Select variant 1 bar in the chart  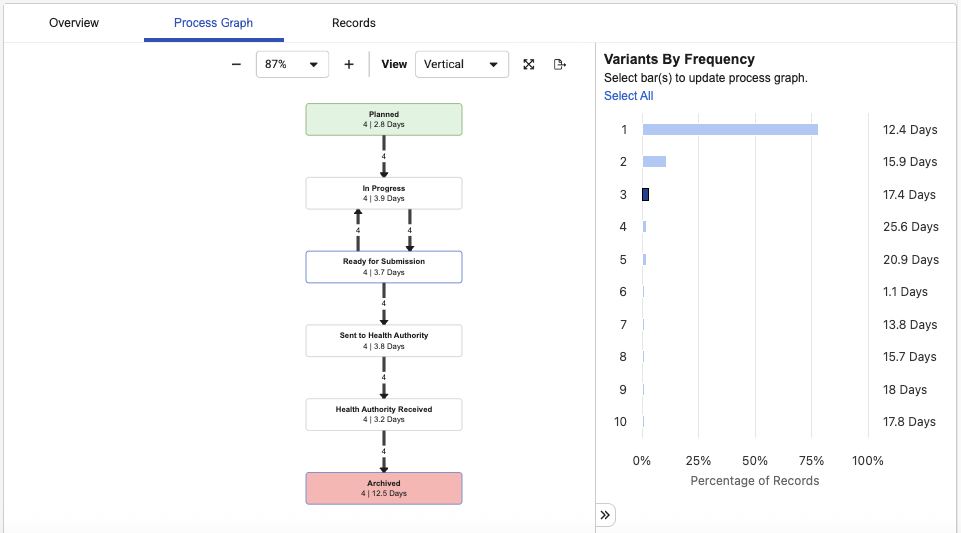click(x=730, y=130)
